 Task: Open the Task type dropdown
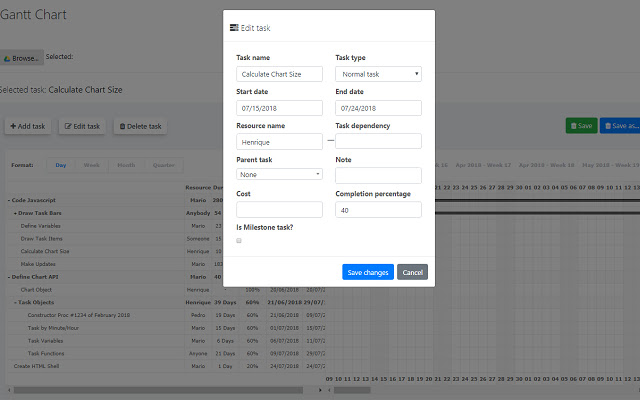[378, 74]
